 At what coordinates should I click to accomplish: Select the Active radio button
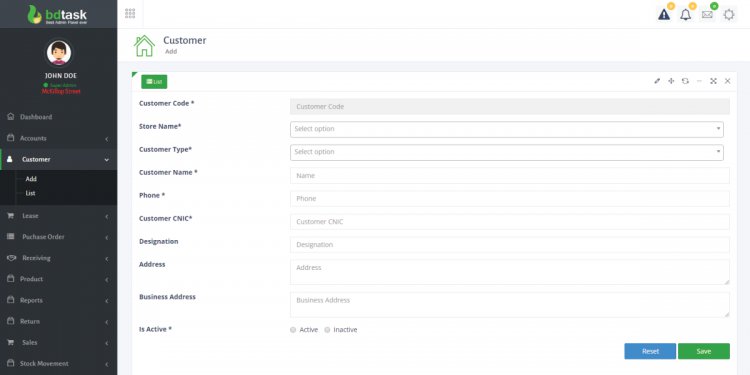coord(293,330)
